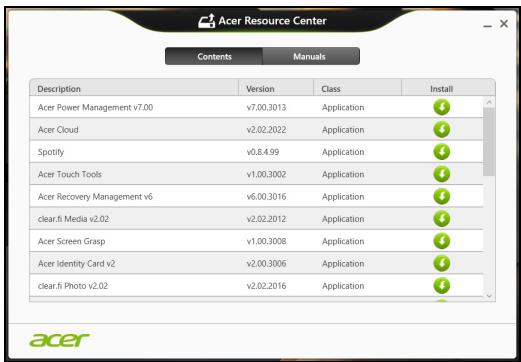Install Acer Screen Grasp
The width and height of the screenshot is (521, 362).
[x=442, y=241]
